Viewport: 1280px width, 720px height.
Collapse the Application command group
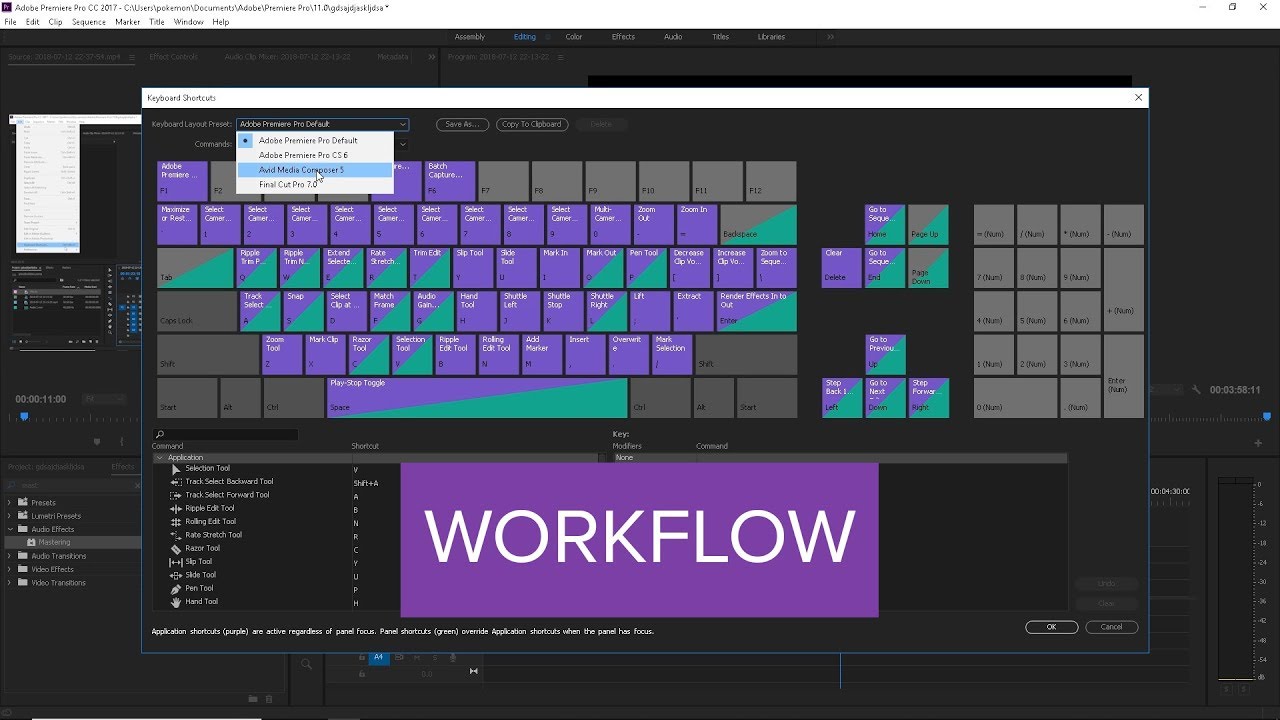coord(159,458)
